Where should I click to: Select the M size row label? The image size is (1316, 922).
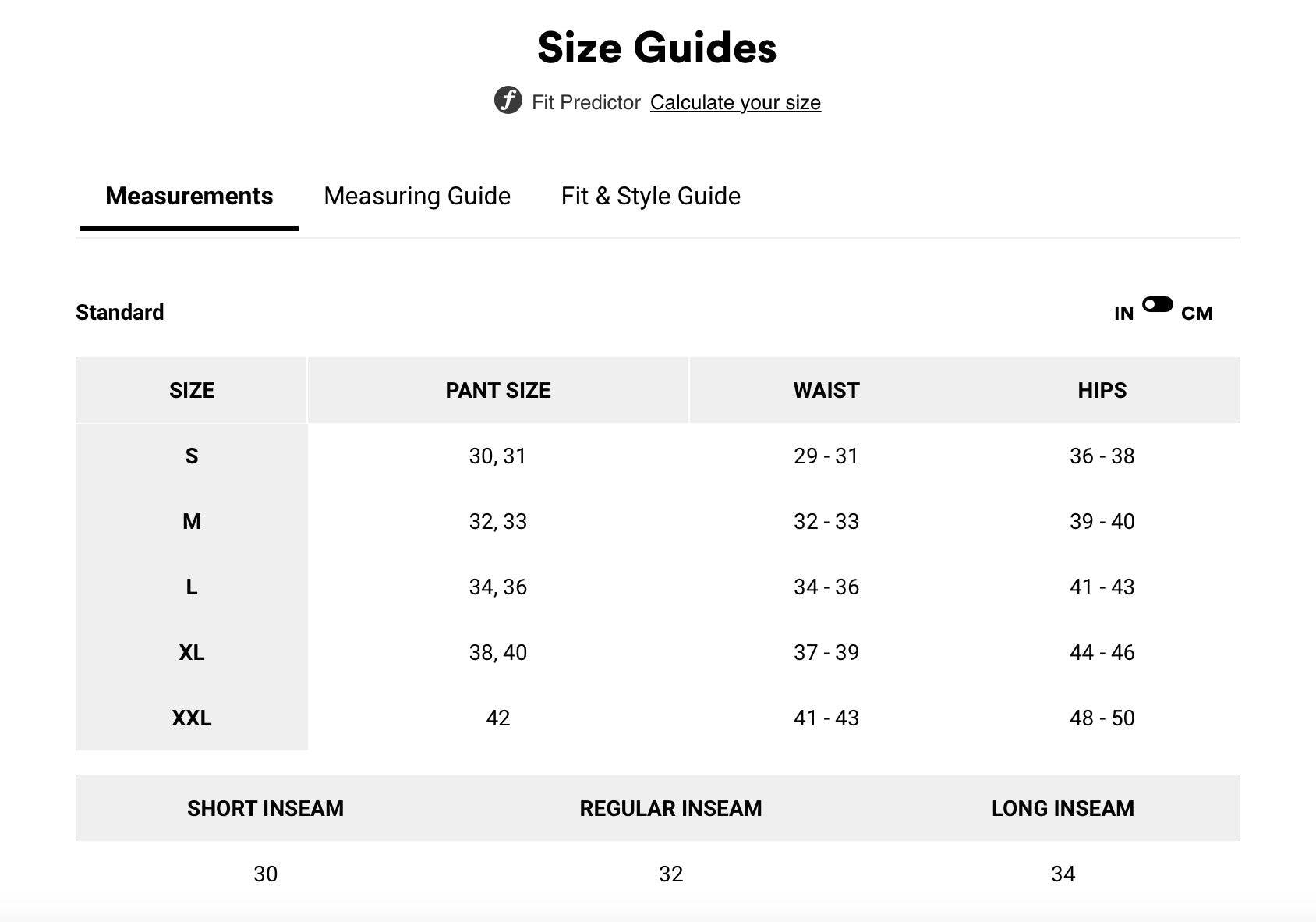click(192, 521)
